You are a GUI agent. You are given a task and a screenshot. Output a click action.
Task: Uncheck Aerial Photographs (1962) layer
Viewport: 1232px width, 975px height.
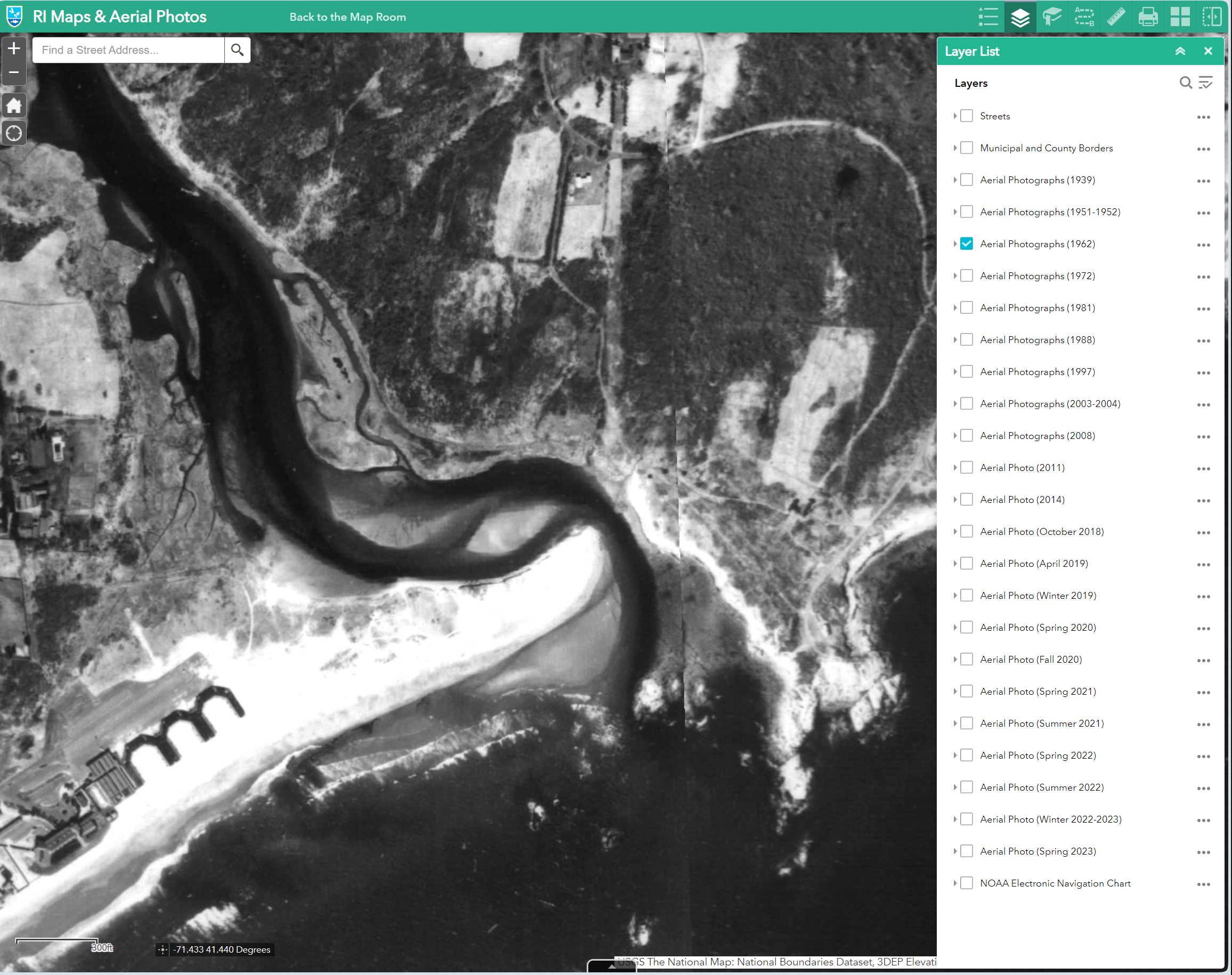967,244
